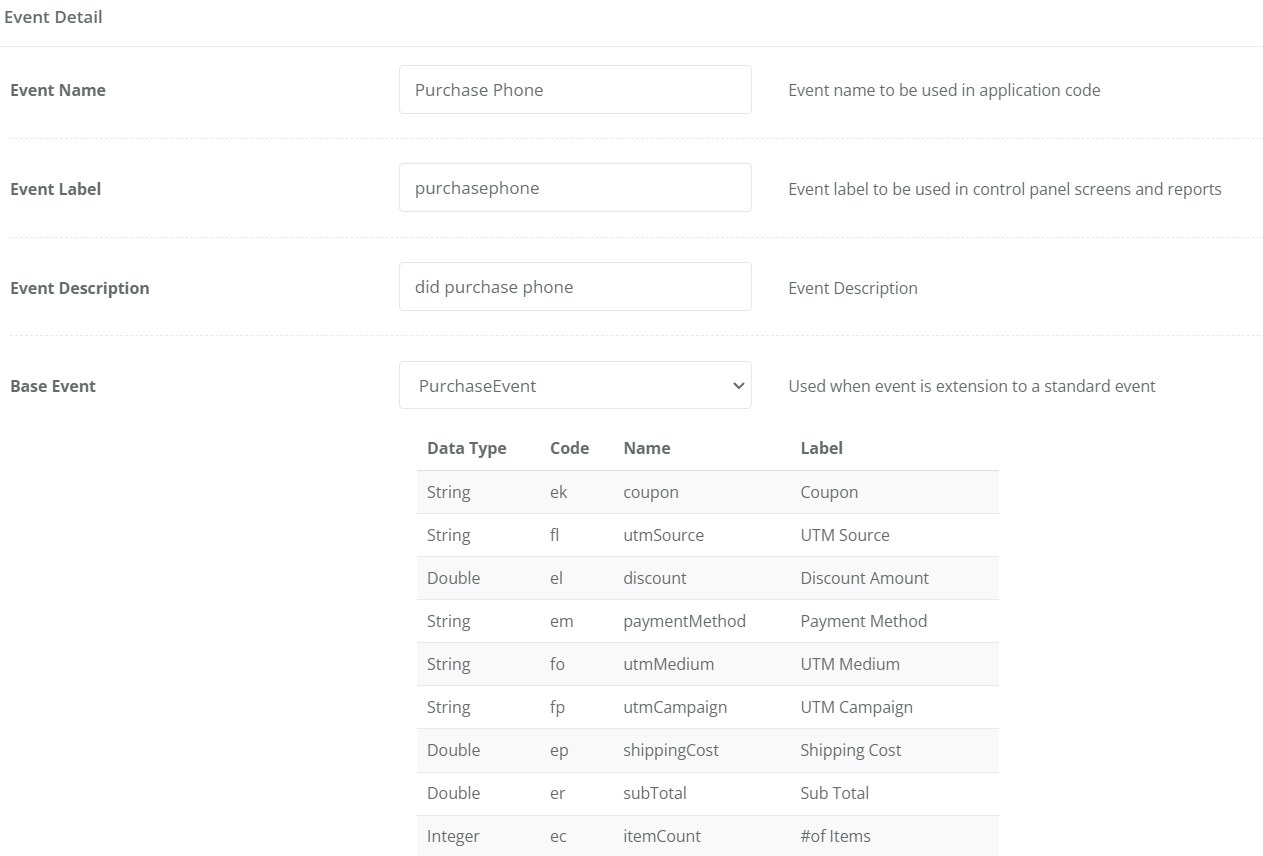Focus the Event Label text box
1263x856 pixels.
click(575, 188)
